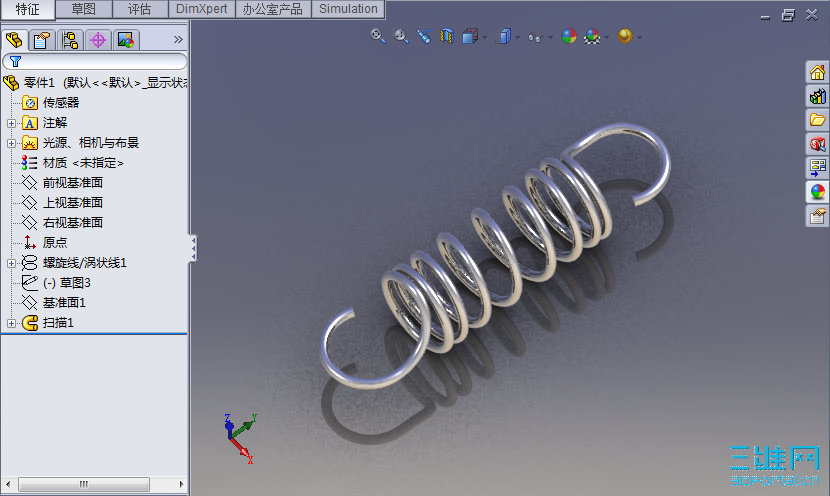
Task: Switch to the 评估 tab
Action: [140, 9]
